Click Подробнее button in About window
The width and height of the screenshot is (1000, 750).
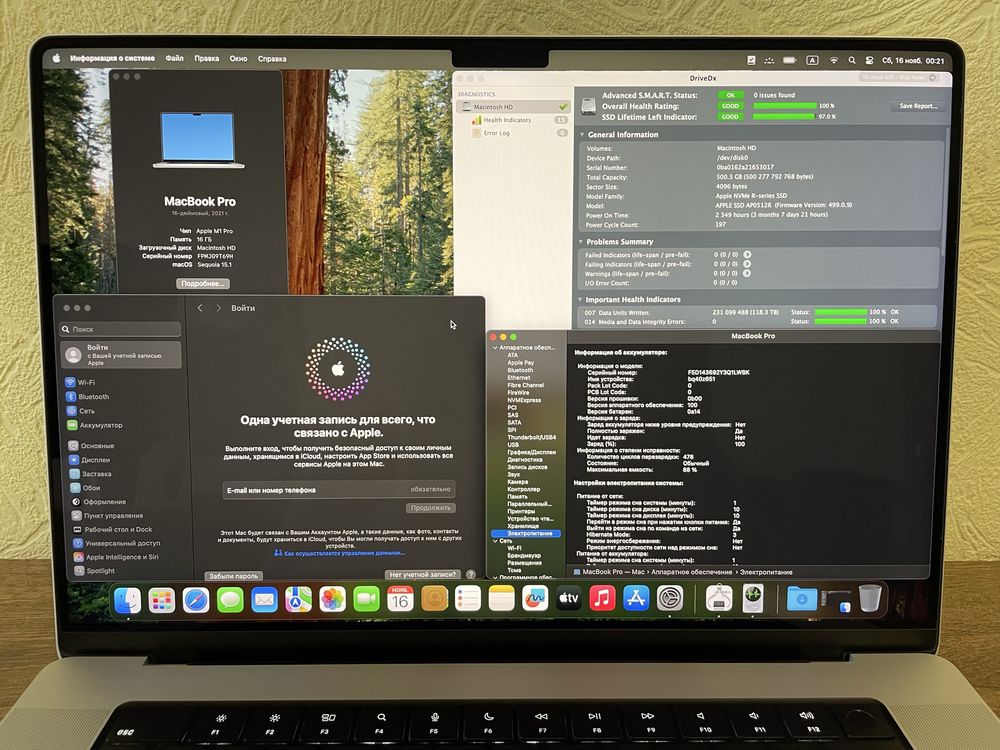(203, 283)
